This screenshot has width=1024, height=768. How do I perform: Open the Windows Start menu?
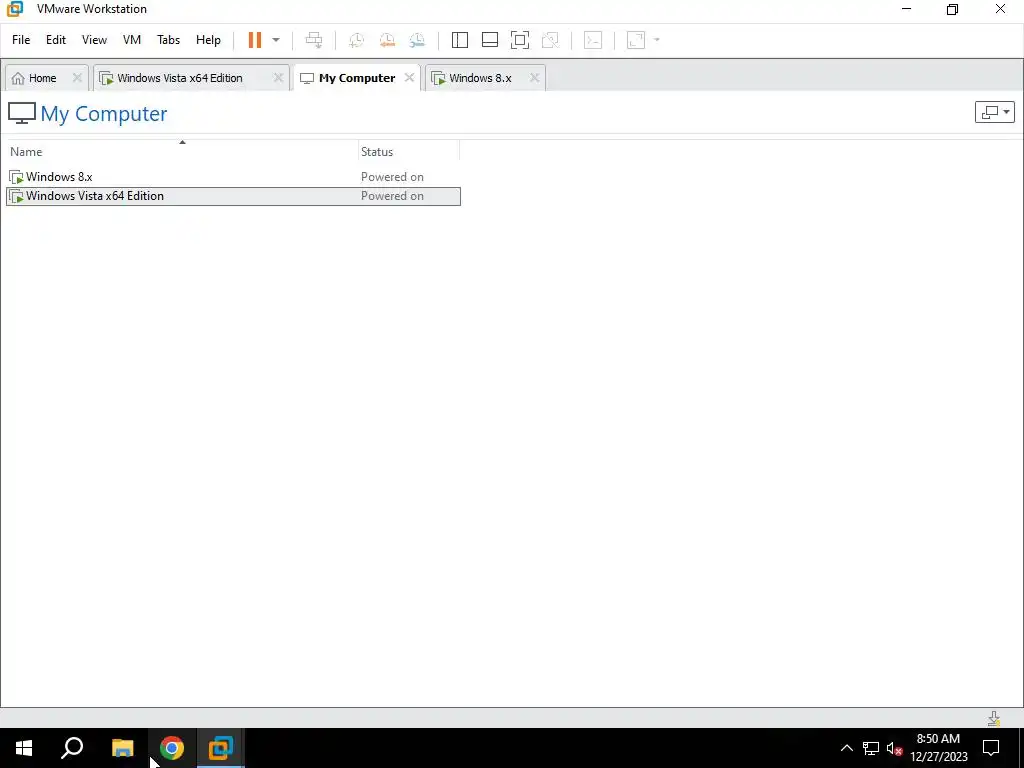coord(24,748)
